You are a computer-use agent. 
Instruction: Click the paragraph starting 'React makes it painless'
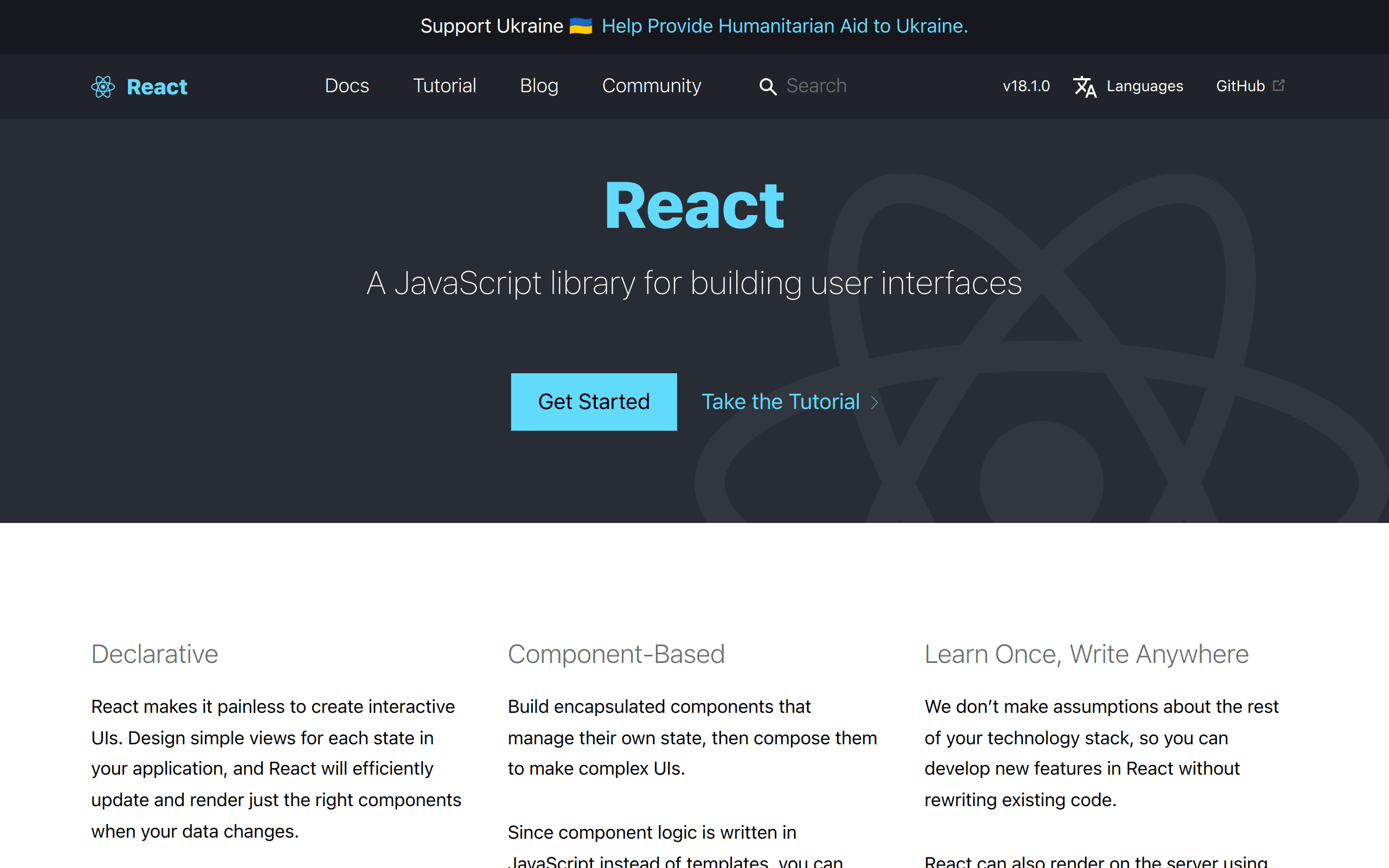276,769
